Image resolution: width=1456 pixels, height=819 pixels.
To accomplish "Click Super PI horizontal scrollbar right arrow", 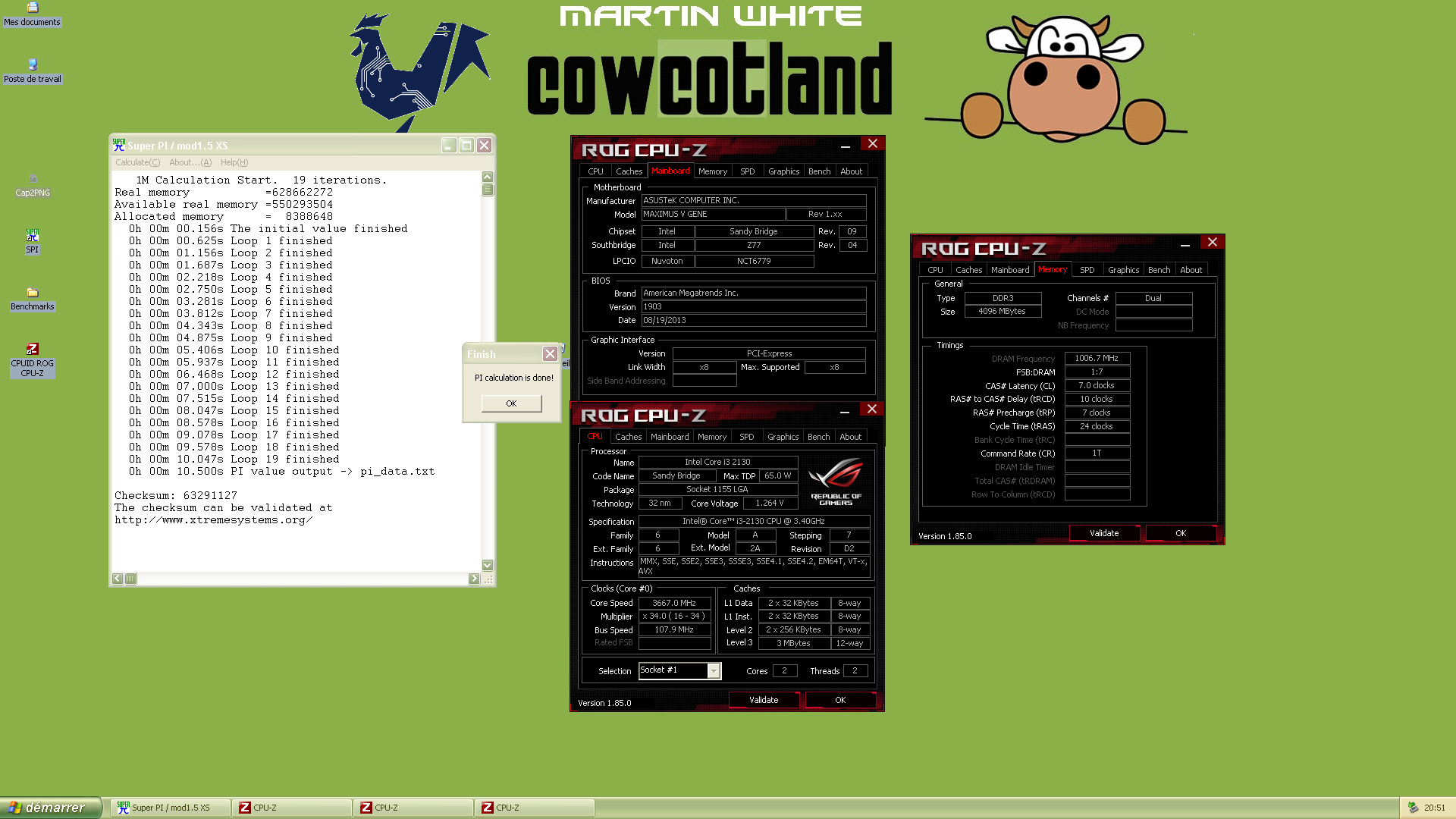I will 474,579.
